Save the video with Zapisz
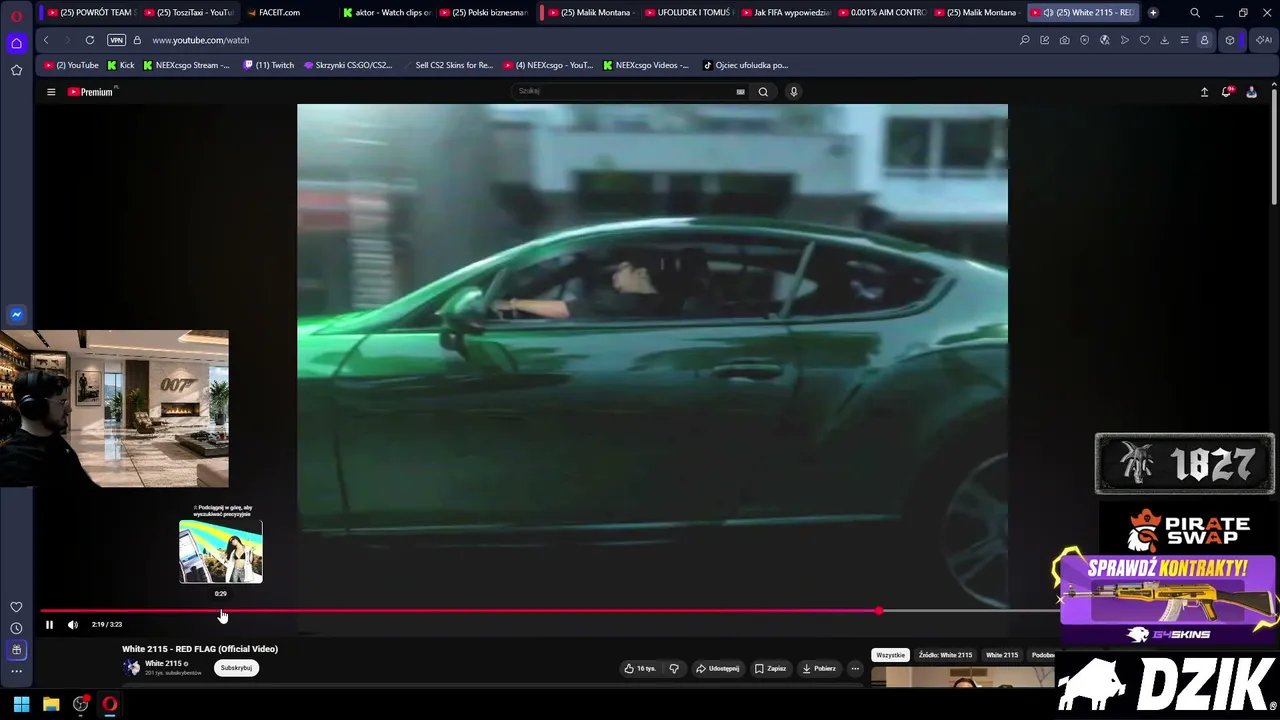Viewport: 1280px width, 720px height. coord(771,668)
